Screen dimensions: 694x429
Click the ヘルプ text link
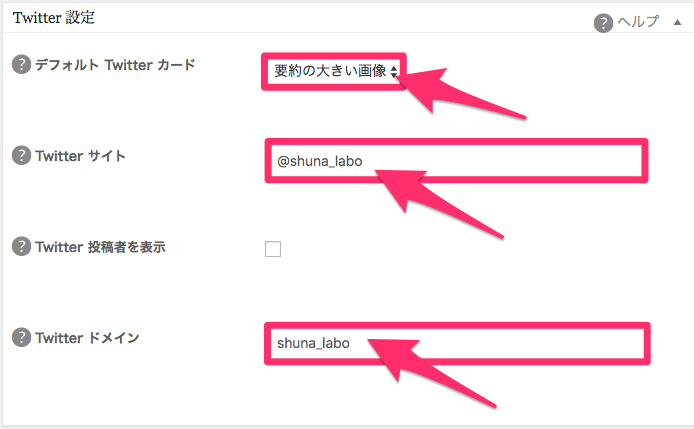coord(638,21)
